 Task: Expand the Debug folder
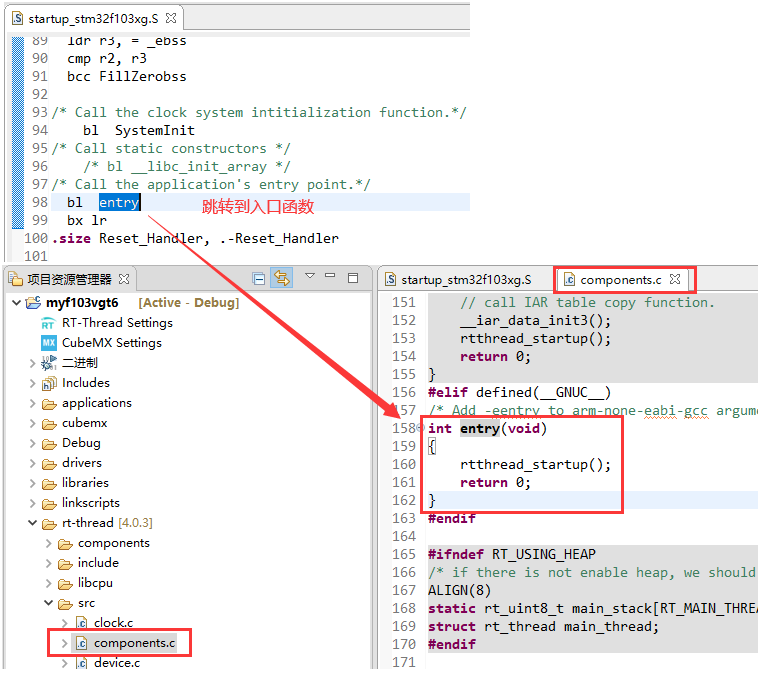[32, 443]
